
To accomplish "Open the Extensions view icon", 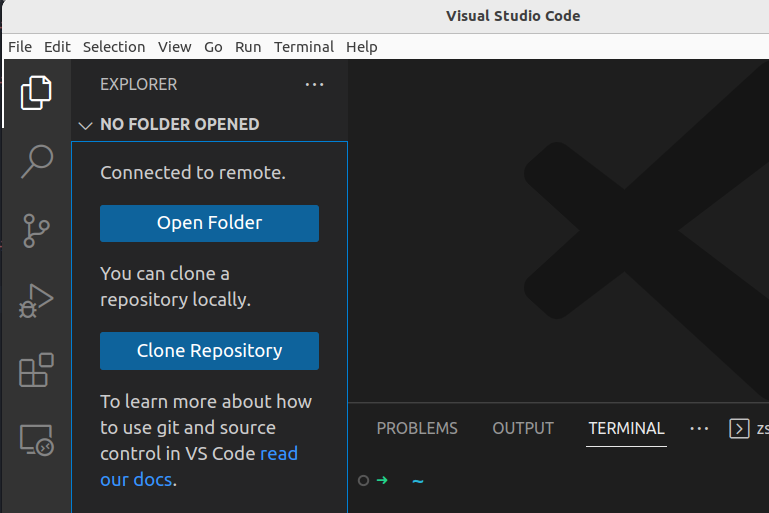I will pos(36,370).
